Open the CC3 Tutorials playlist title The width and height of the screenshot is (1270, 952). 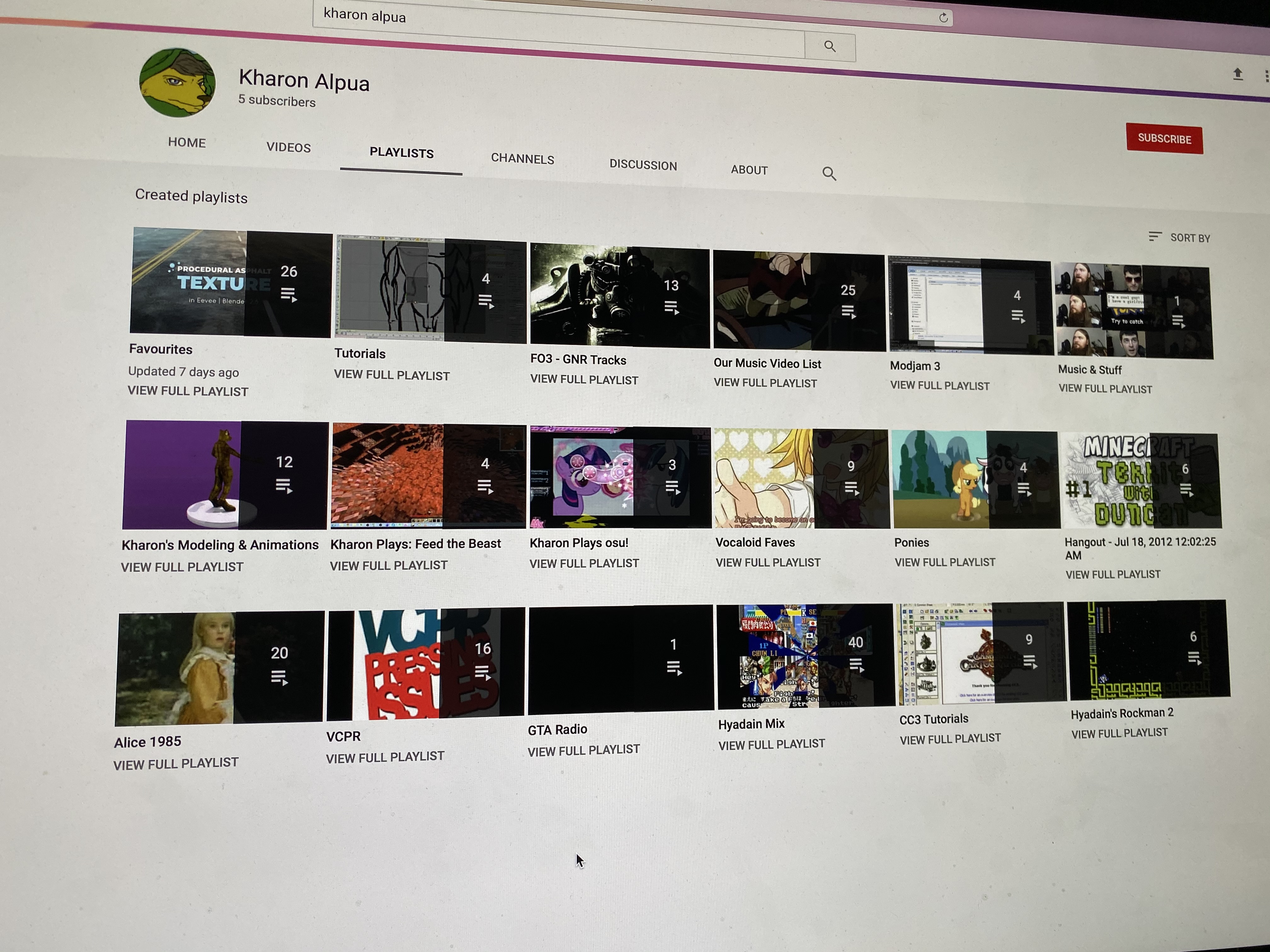coord(934,719)
